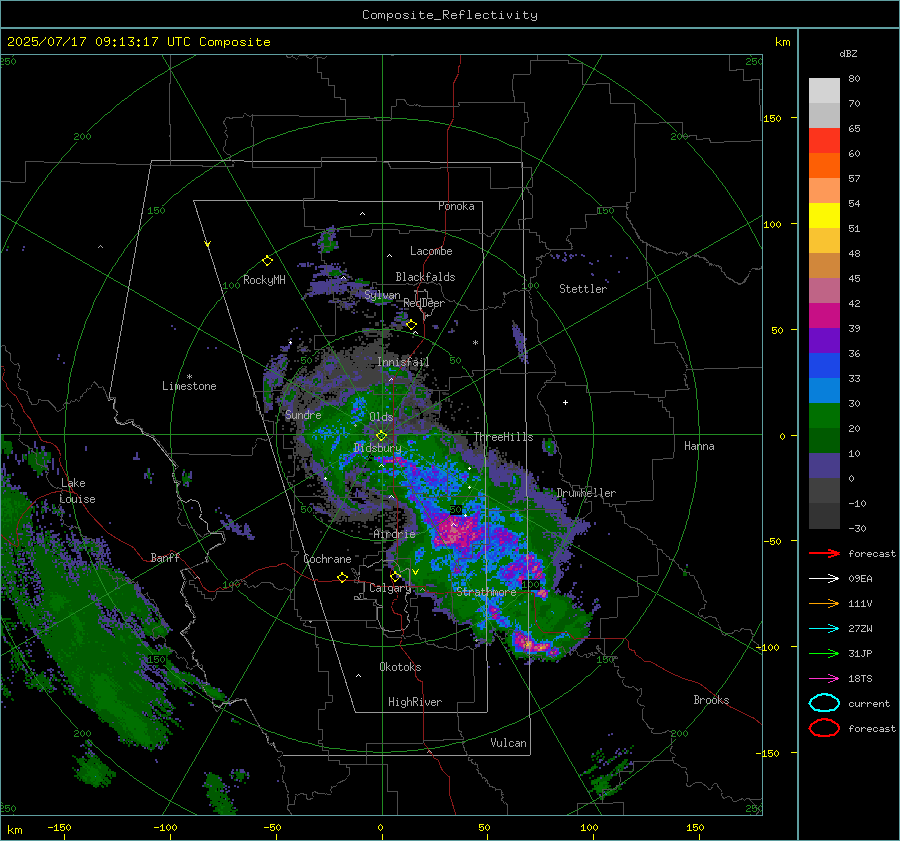Click the RockyMH label
This screenshot has height=841, width=900.
pos(264,280)
